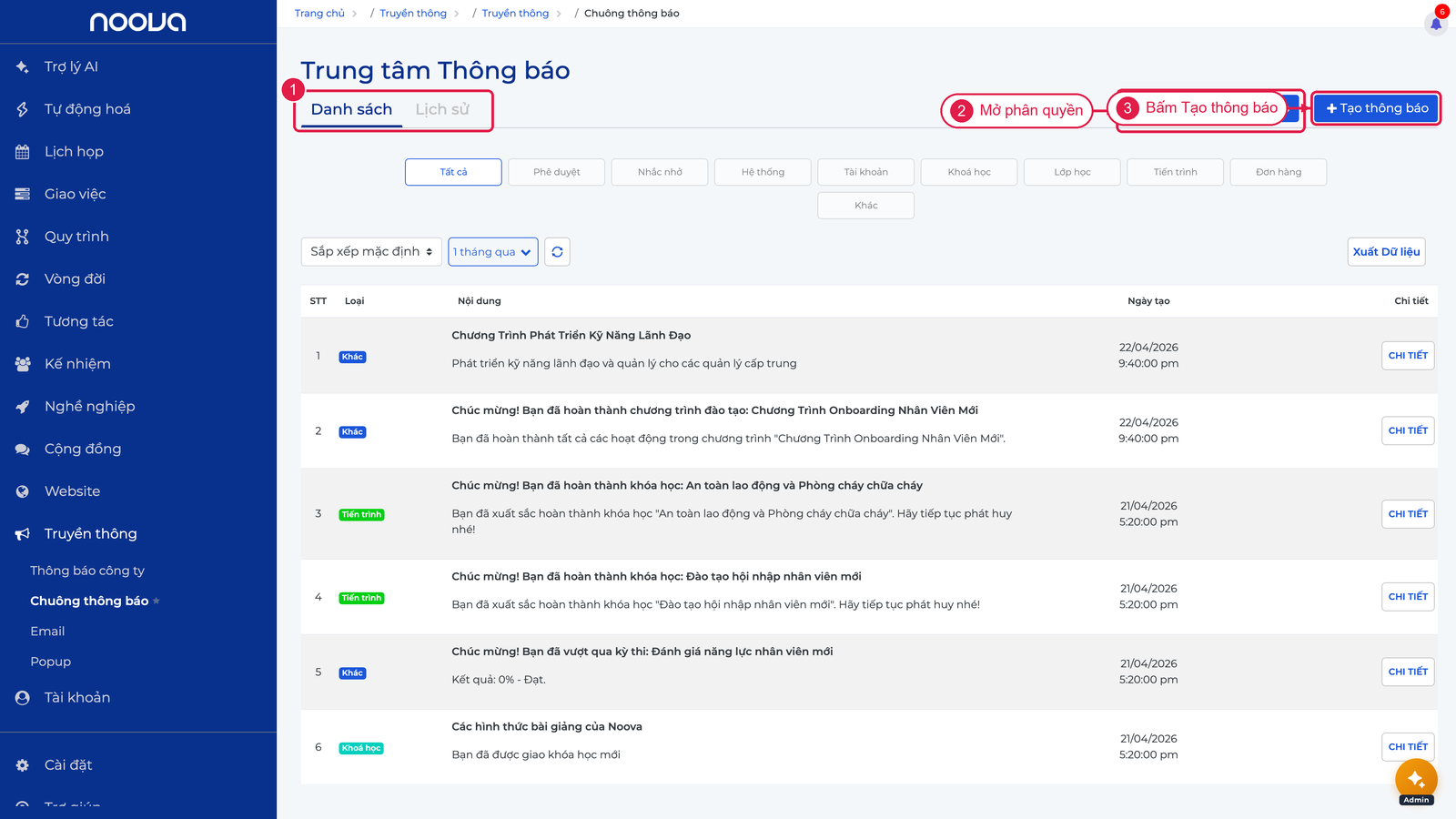Viewport: 1456px width, 819px height.
Task: Open CHI TIẾT for An toàn lao động row
Action: tap(1408, 514)
